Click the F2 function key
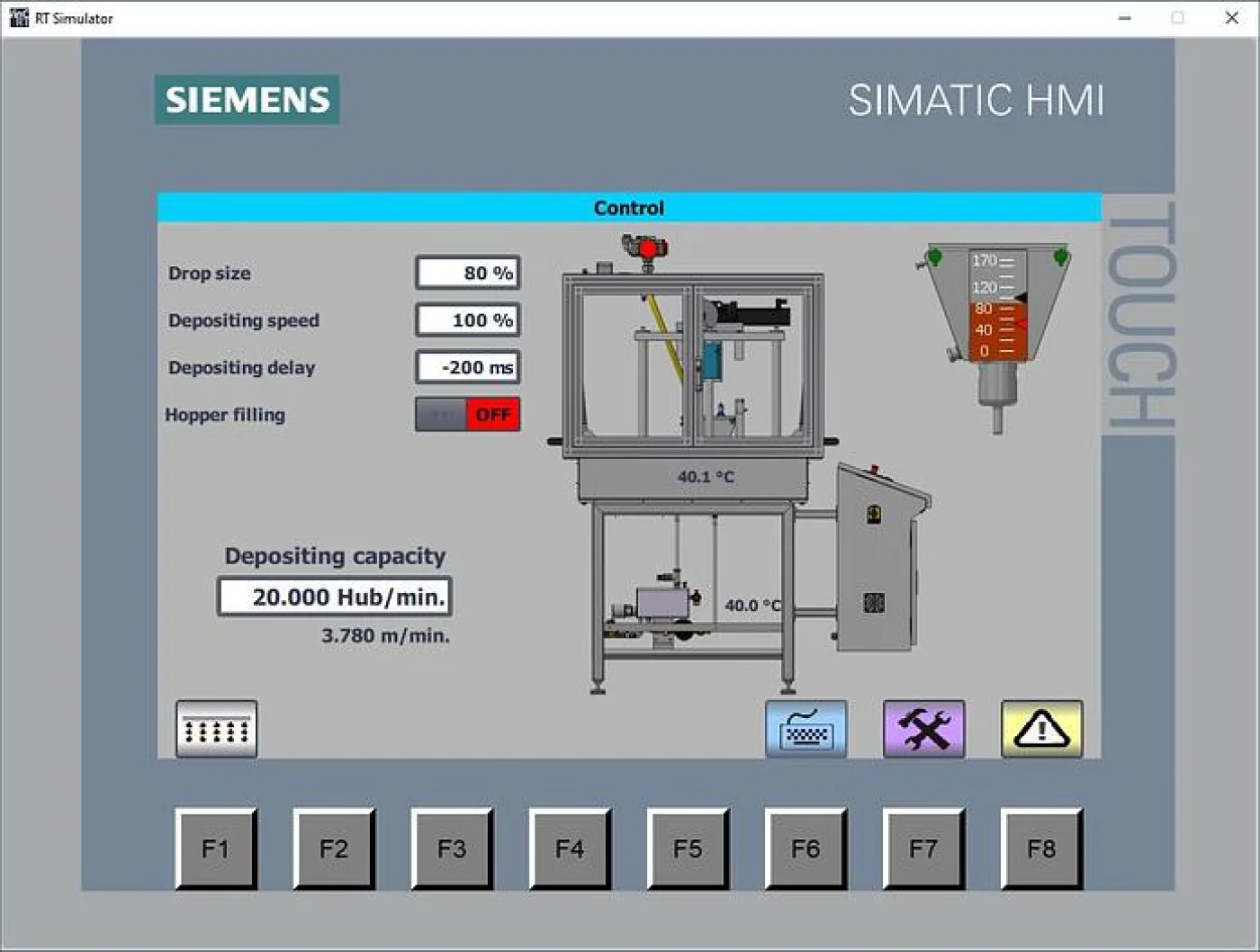 tap(334, 849)
